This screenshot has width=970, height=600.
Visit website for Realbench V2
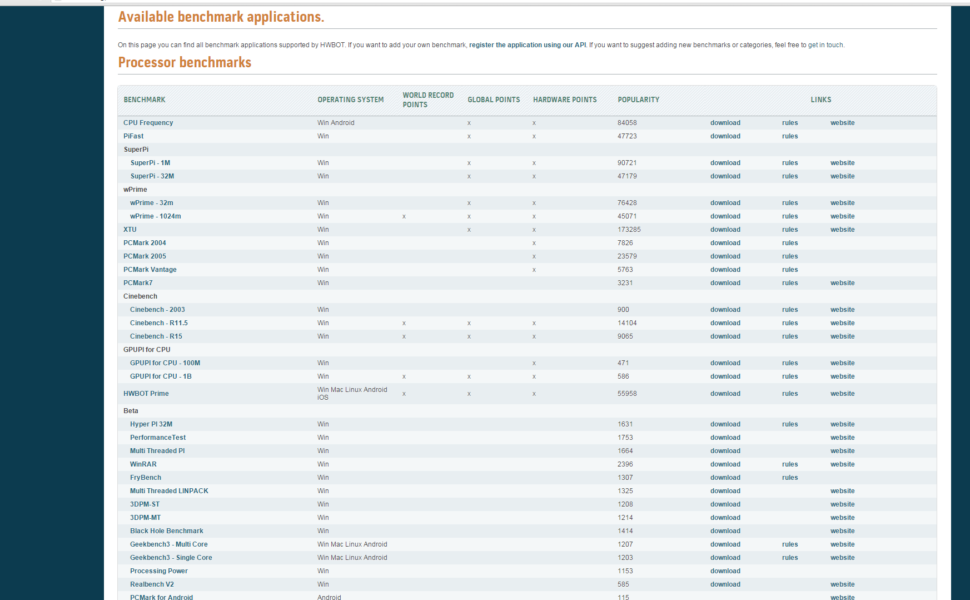842,585
